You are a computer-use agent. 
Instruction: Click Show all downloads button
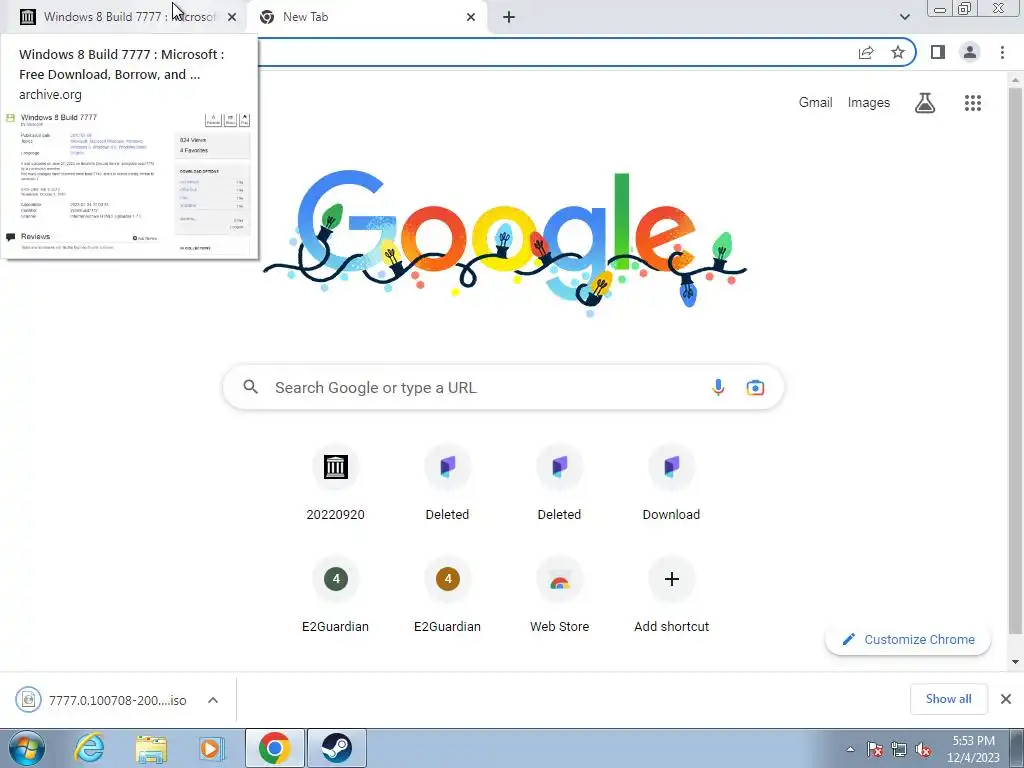pos(948,699)
